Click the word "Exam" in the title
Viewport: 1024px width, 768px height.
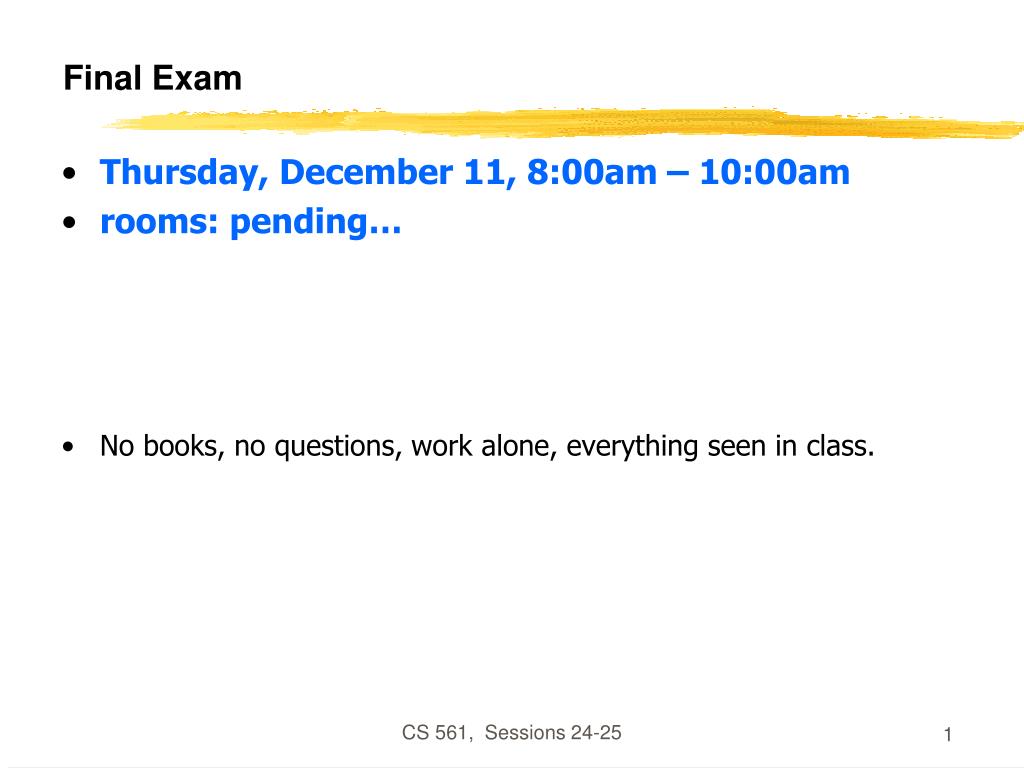click(x=197, y=78)
